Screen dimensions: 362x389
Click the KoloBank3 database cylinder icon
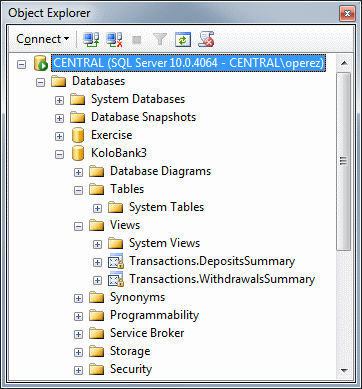pos(78,153)
